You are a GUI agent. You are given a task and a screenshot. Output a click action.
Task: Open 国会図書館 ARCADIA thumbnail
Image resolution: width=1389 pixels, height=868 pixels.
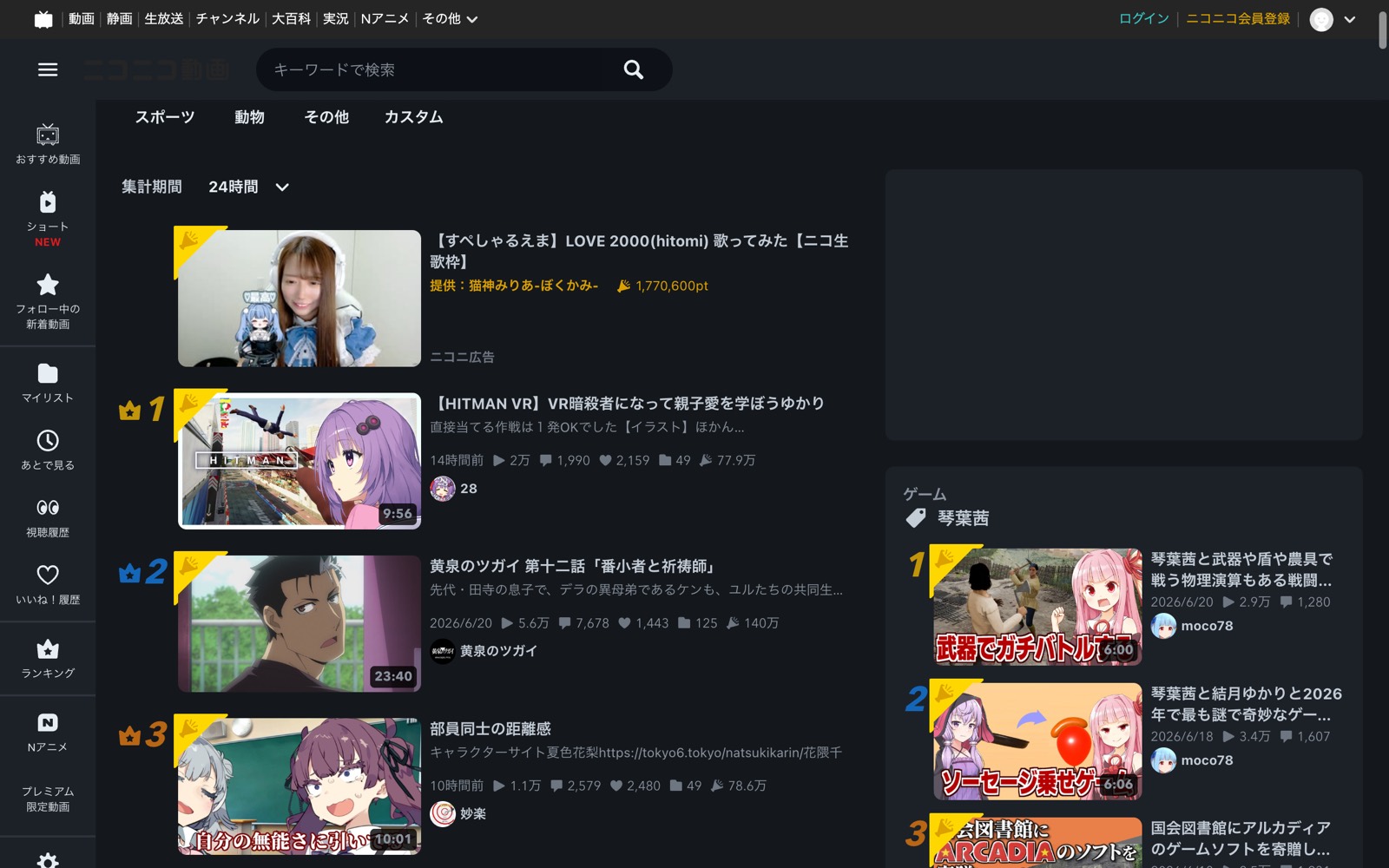(x=1037, y=842)
